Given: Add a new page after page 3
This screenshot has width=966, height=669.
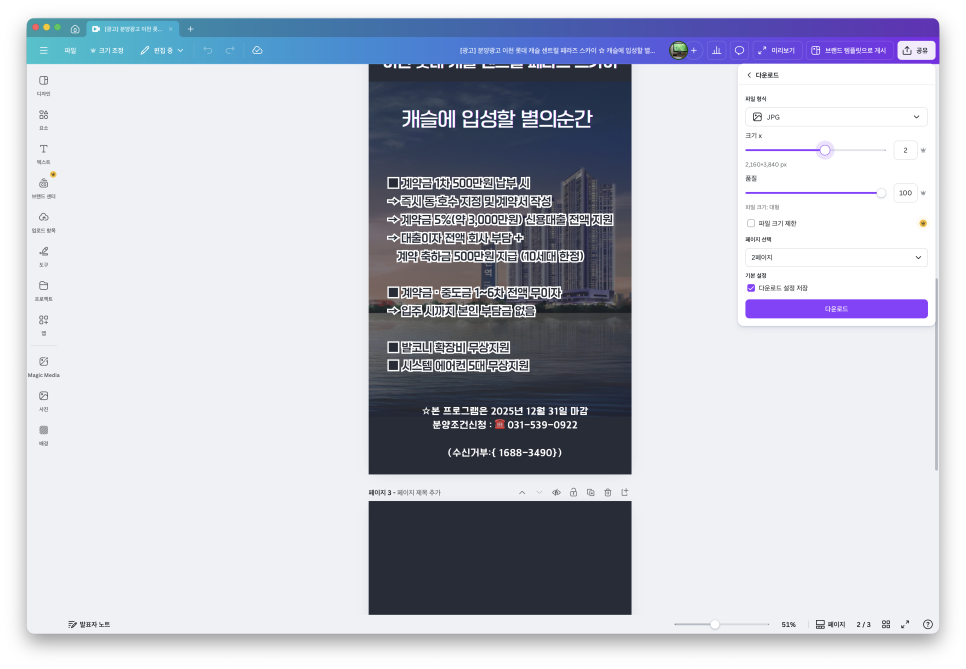Looking at the screenshot, I should 625,492.
